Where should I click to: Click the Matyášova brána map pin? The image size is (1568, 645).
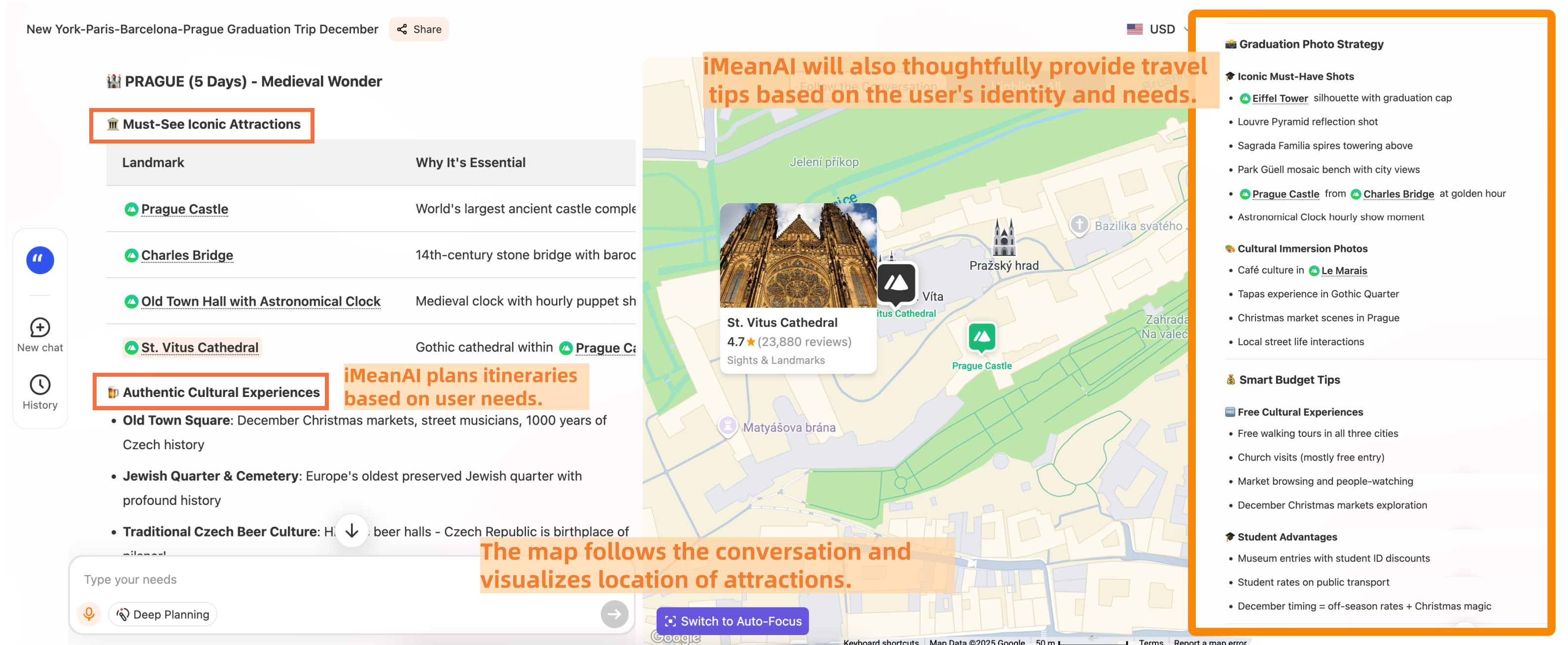(x=728, y=427)
